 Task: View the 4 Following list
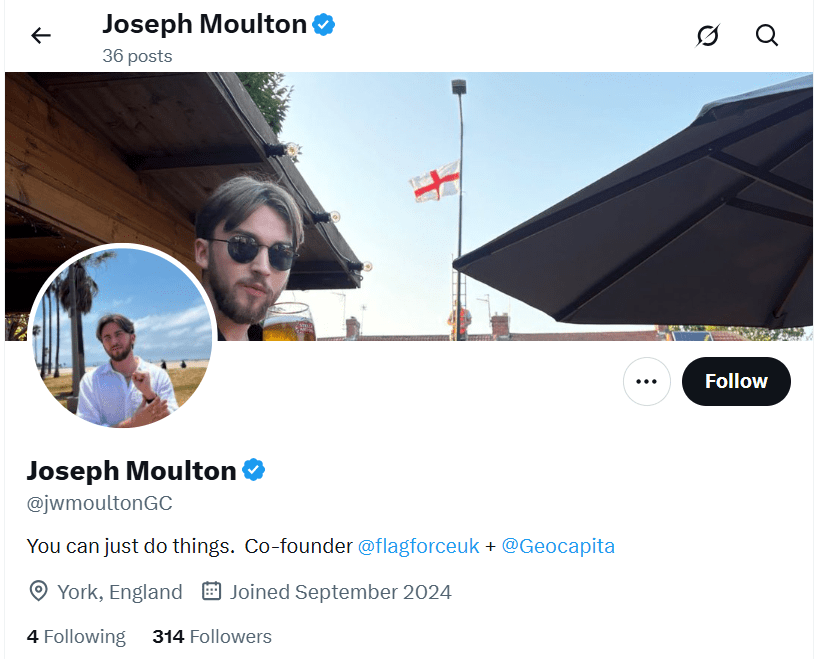76,636
